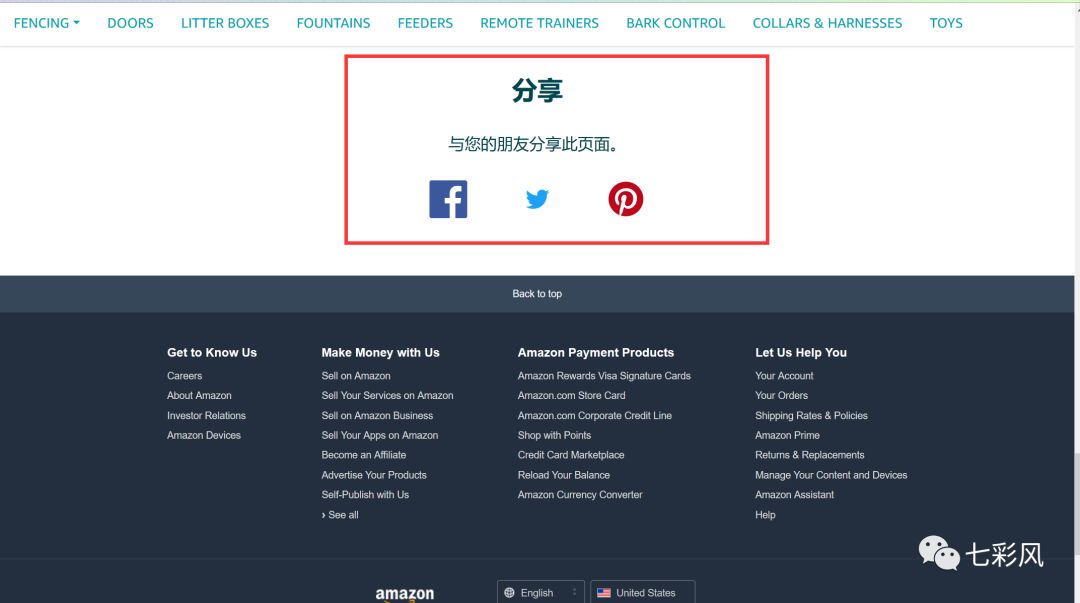Open Sell Your Apps on Amazon
The image size is (1080, 603).
380,436
